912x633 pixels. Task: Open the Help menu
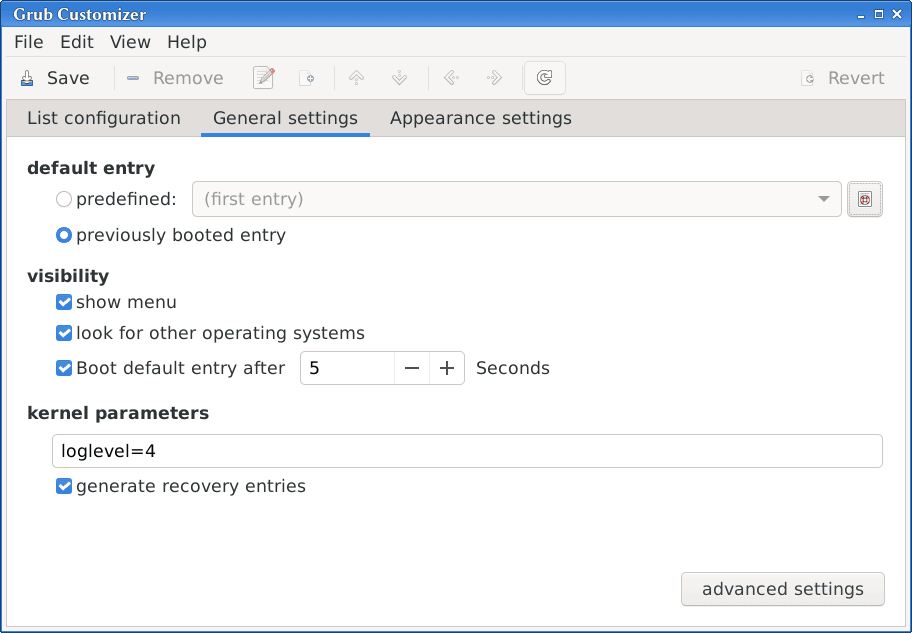(187, 42)
